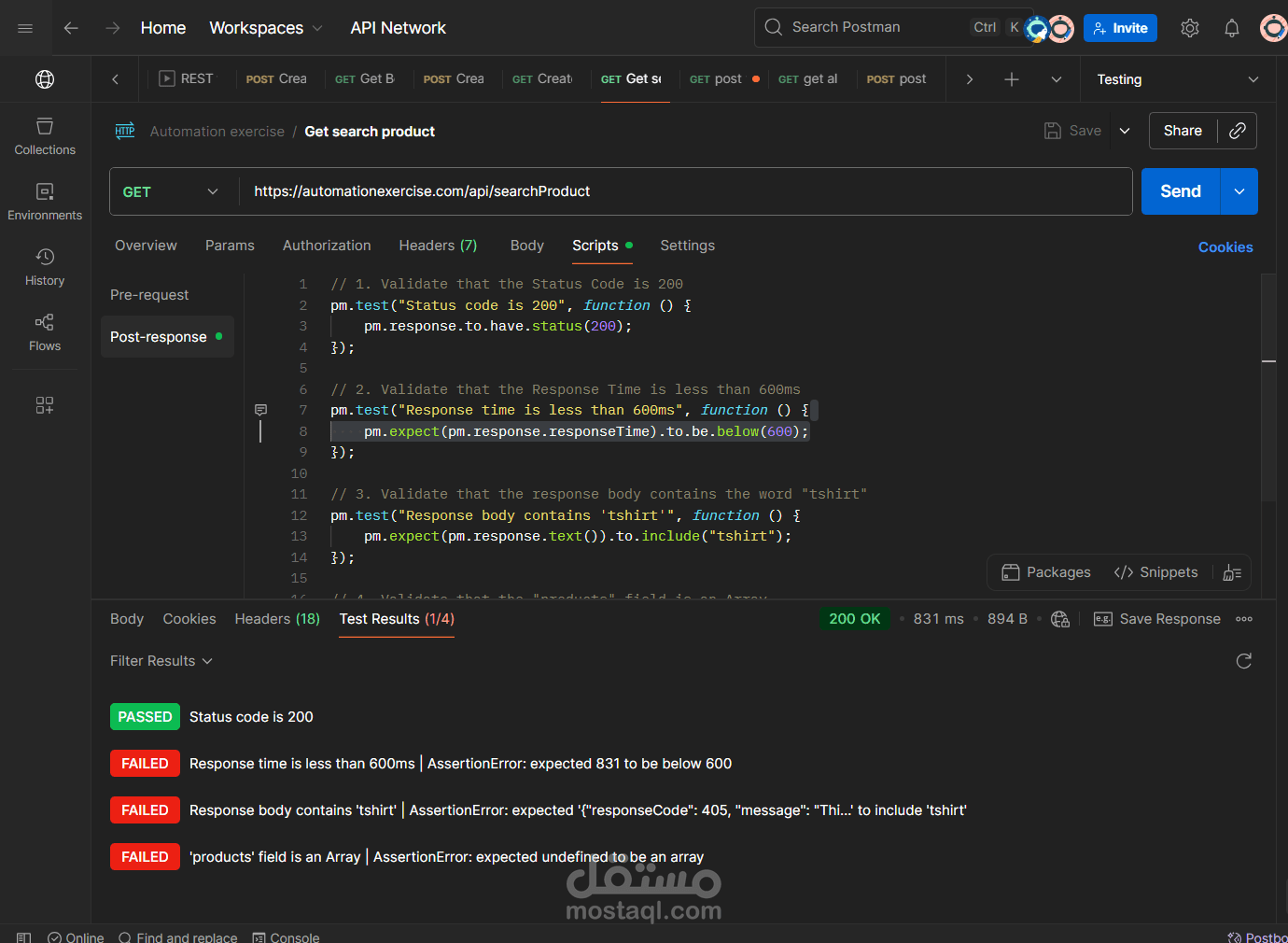Image resolution: width=1288 pixels, height=943 pixels.
Task: Click the failed 'products' field test row
Action: pos(407,857)
